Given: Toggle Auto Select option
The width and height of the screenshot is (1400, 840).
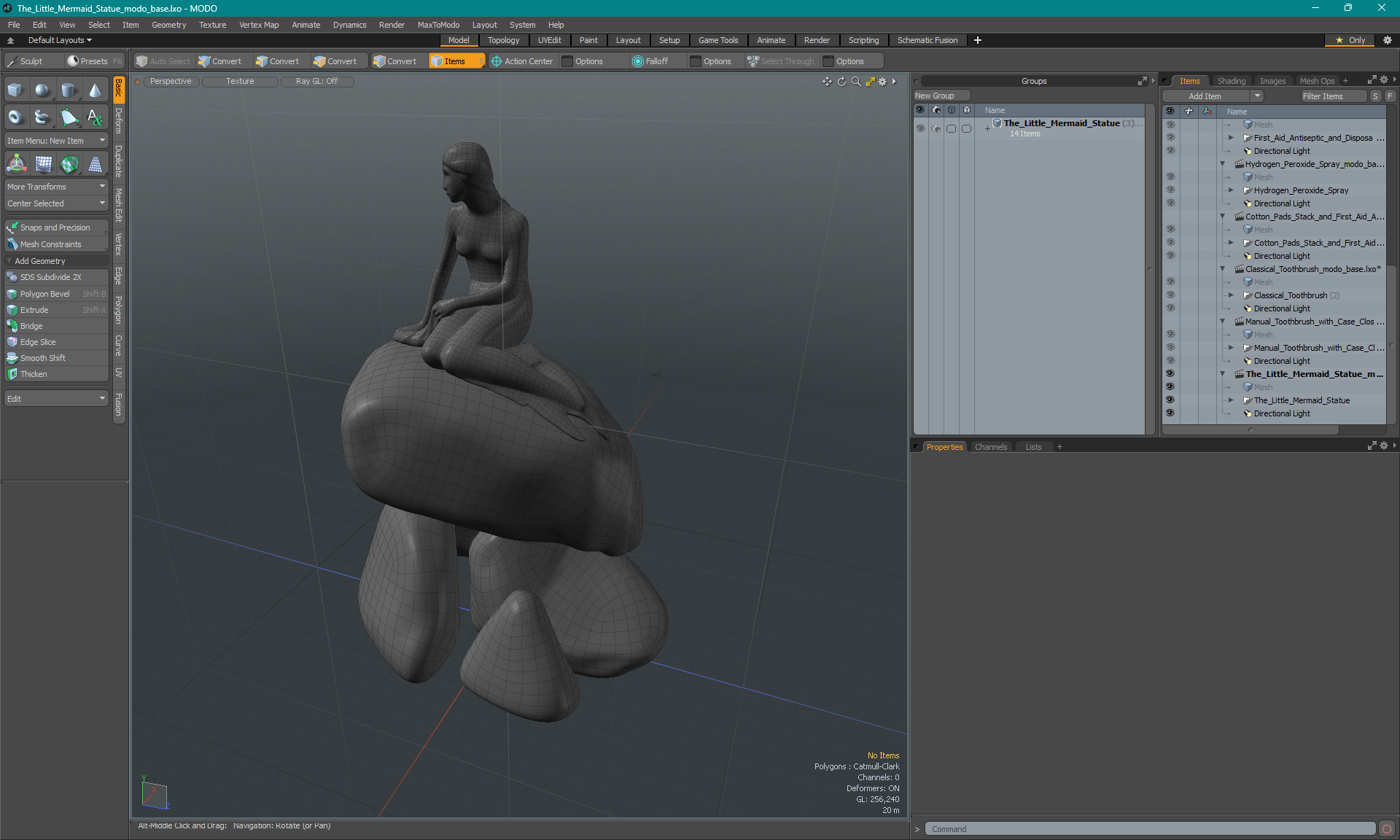Looking at the screenshot, I should click(163, 61).
